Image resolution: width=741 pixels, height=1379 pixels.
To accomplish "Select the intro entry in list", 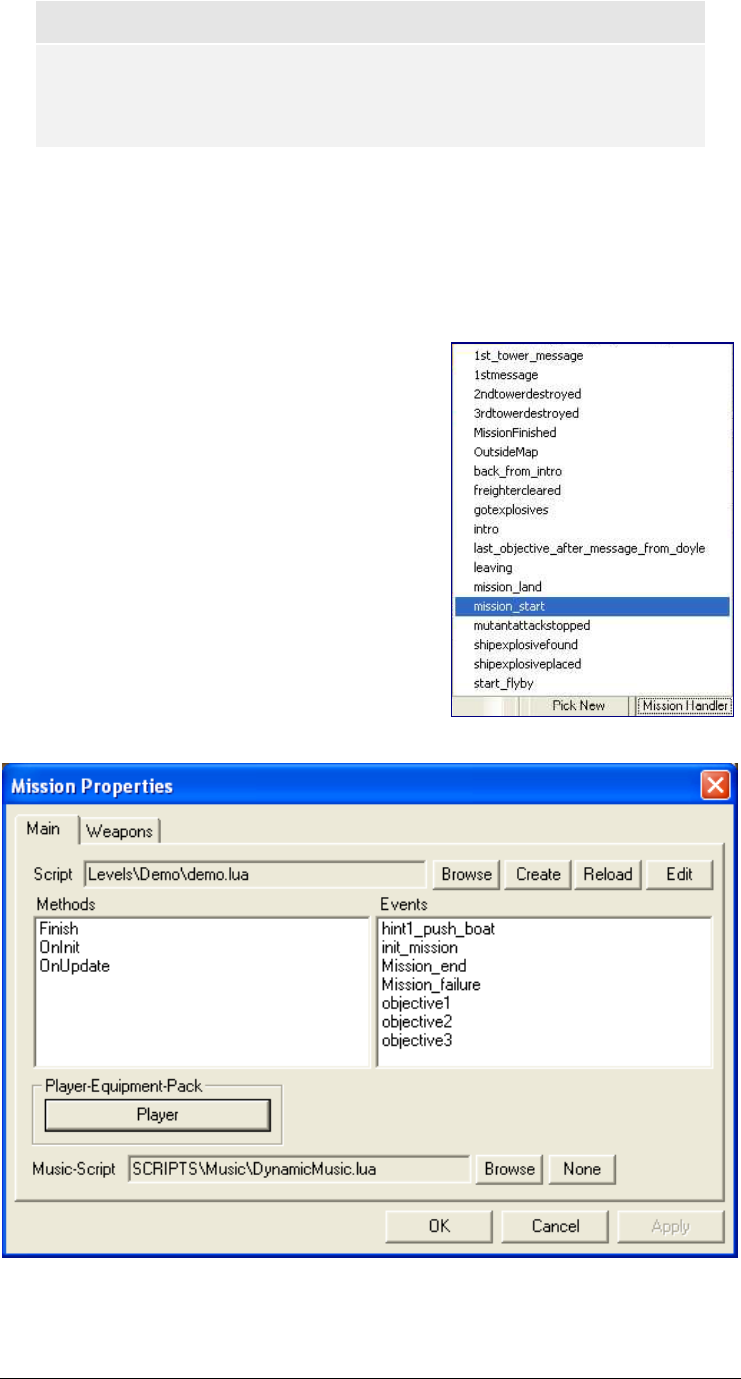I will 486,529.
